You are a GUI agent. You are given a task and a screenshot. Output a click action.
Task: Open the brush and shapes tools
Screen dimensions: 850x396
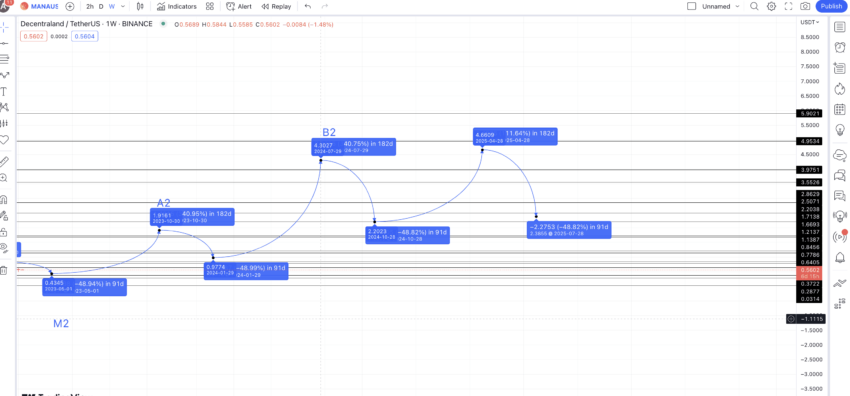click(x=4, y=75)
